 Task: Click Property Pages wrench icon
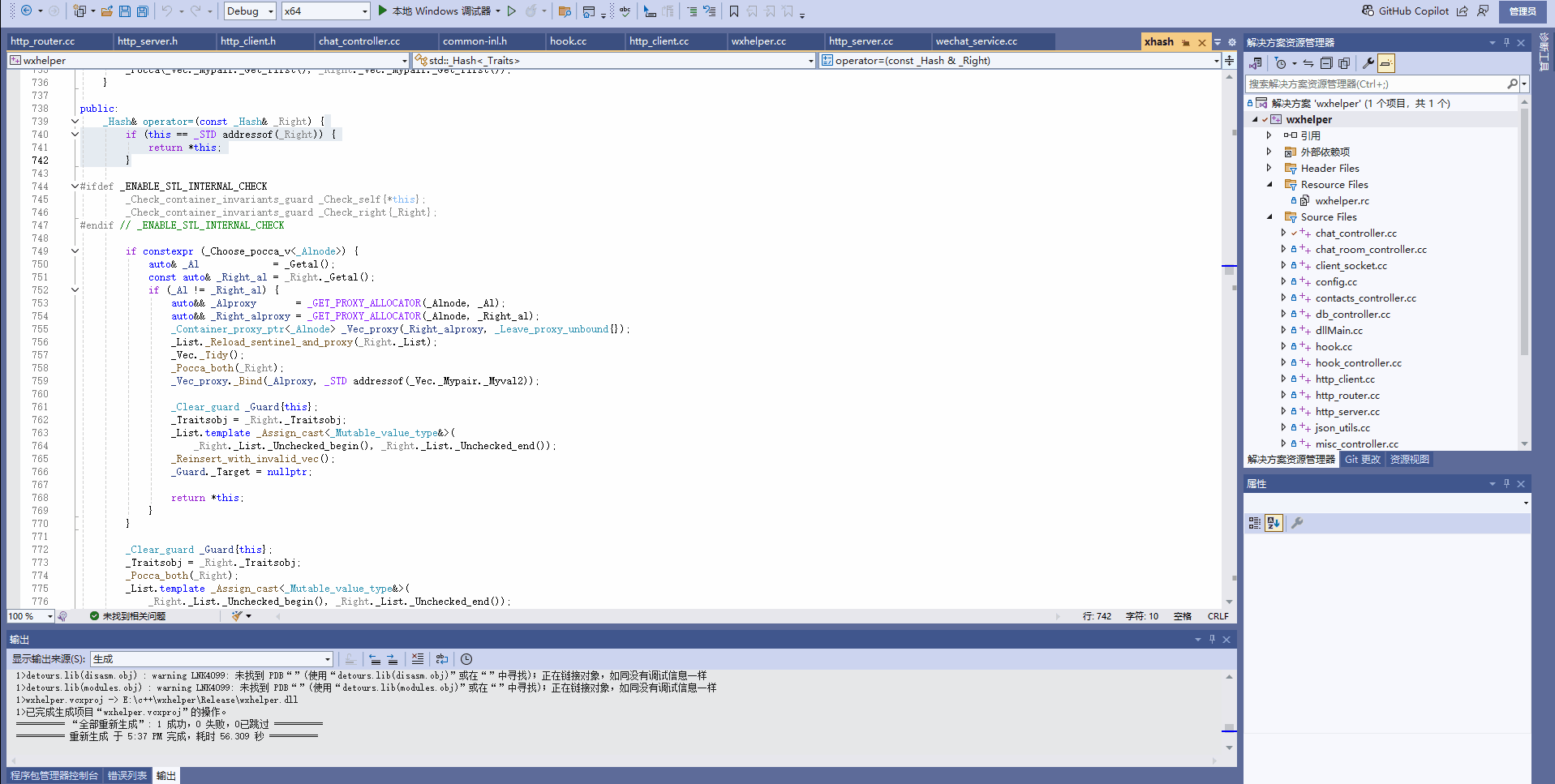(1297, 523)
